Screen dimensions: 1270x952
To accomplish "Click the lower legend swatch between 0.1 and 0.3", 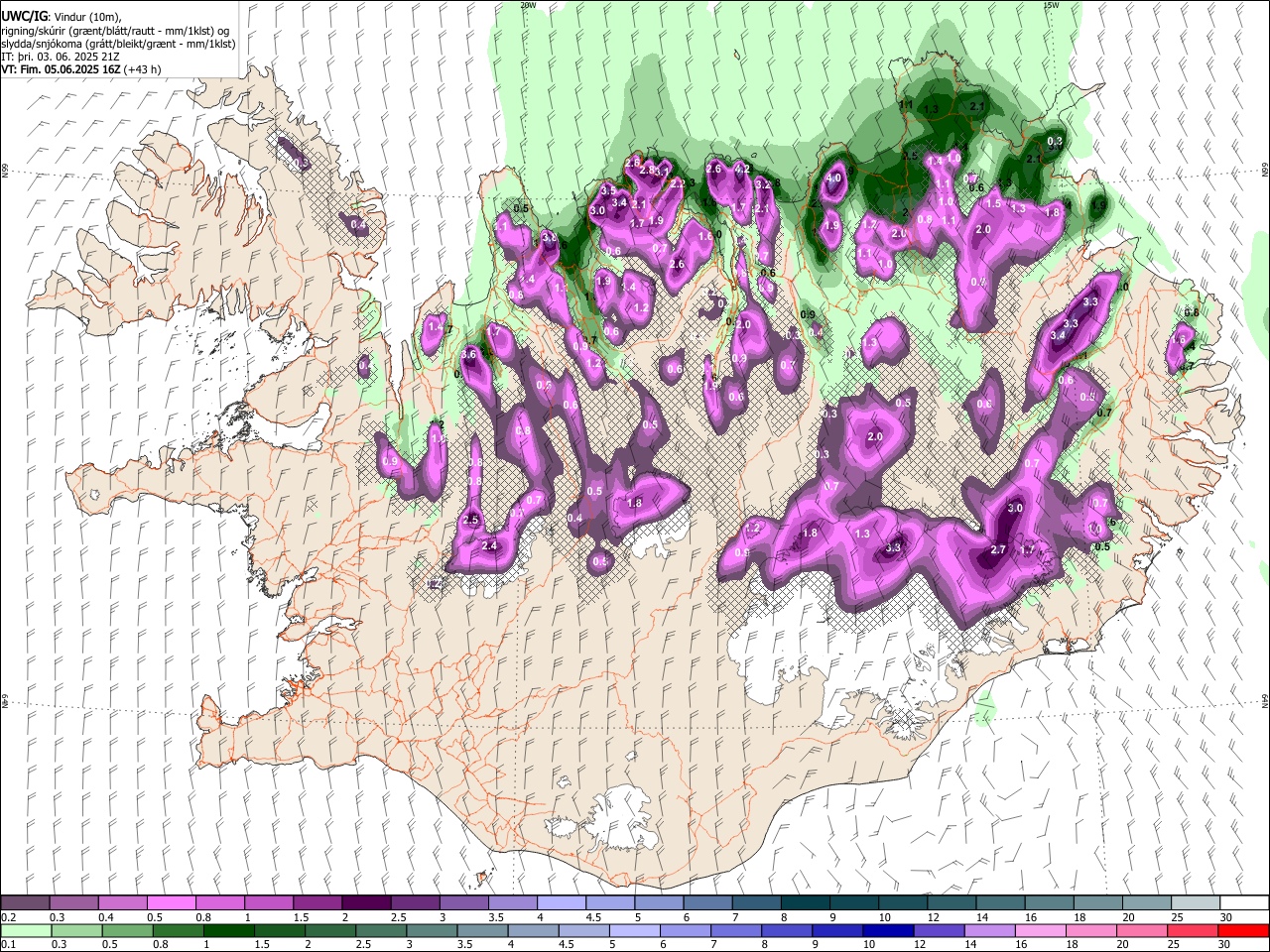I will click(25, 930).
